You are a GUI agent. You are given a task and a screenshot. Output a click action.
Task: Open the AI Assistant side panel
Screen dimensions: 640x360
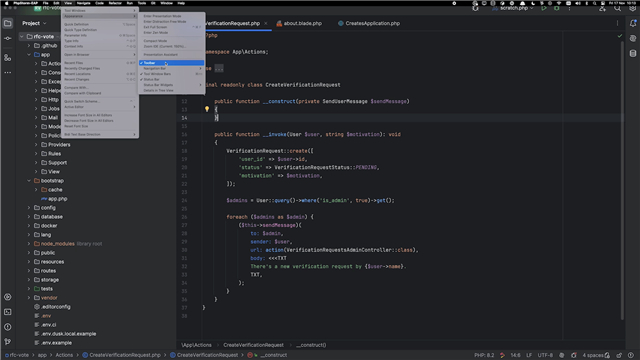tap(633, 38)
